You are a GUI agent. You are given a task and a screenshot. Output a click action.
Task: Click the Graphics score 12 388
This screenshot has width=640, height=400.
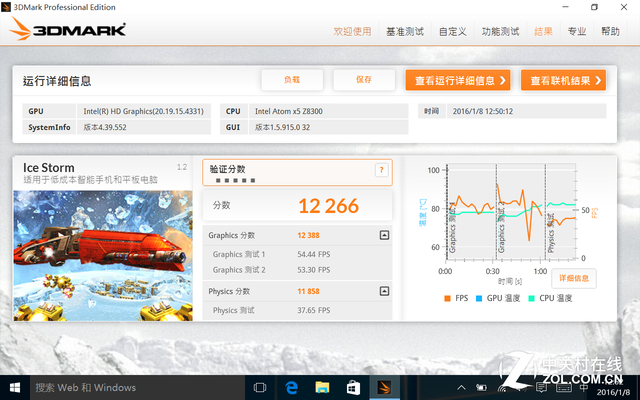tap(308, 235)
